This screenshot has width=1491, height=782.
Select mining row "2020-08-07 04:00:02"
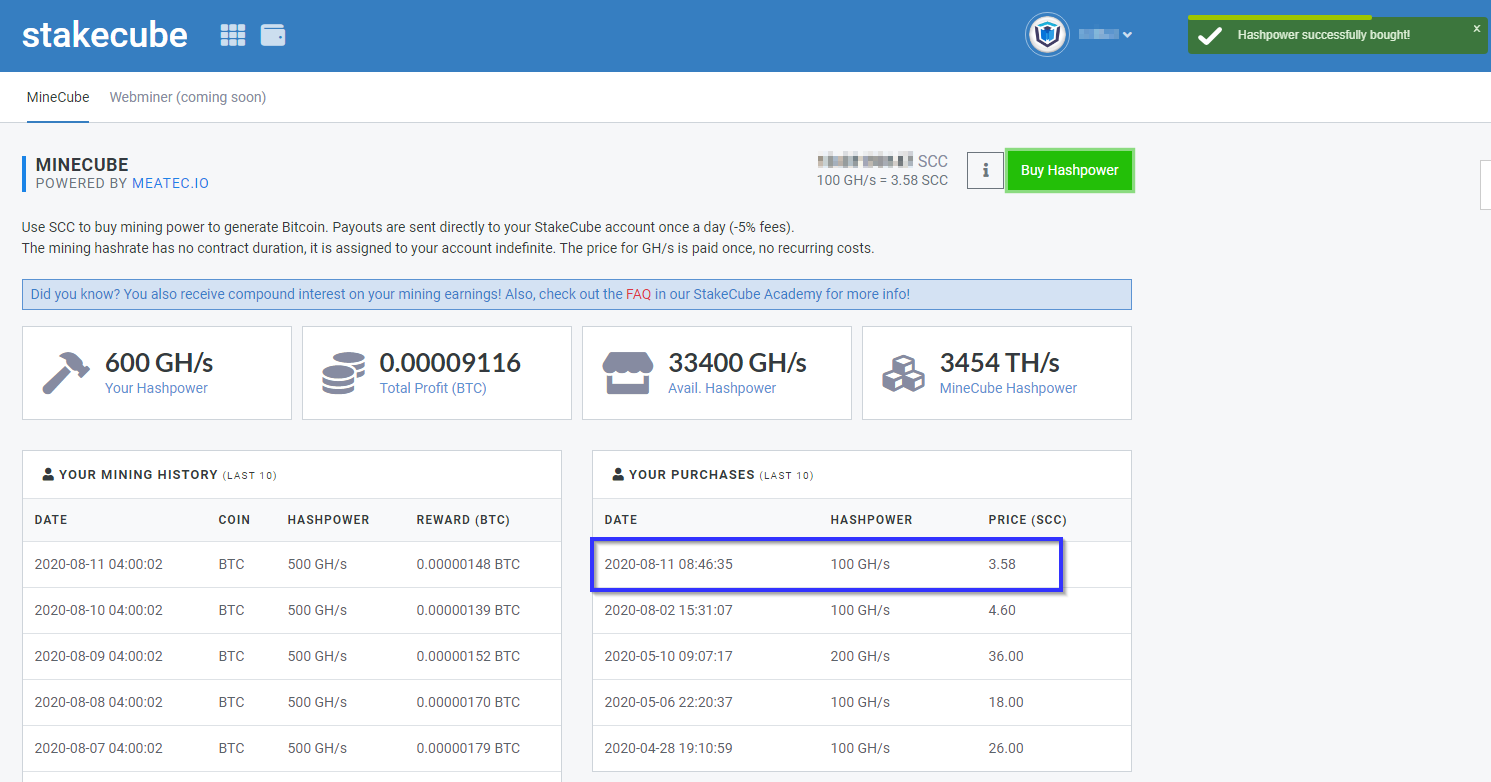(292, 749)
